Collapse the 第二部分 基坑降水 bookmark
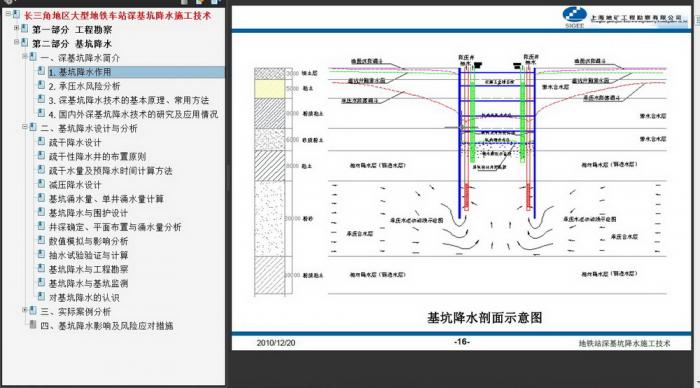 tap(16, 42)
